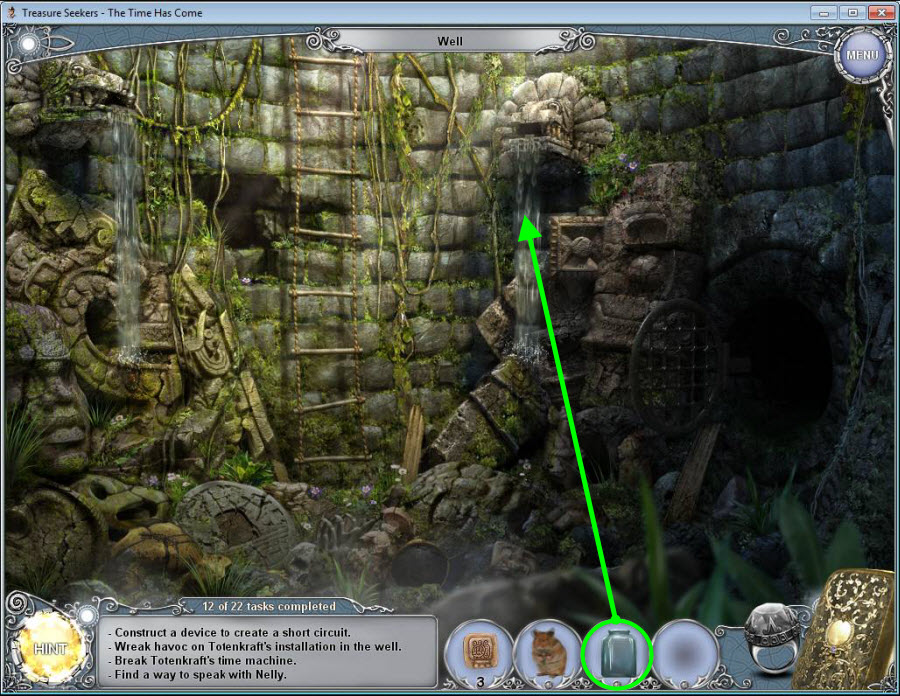Image resolution: width=900 pixels, height=696 pixels.
Task: Open the golden ornate journal book
Action: [854, 632]
